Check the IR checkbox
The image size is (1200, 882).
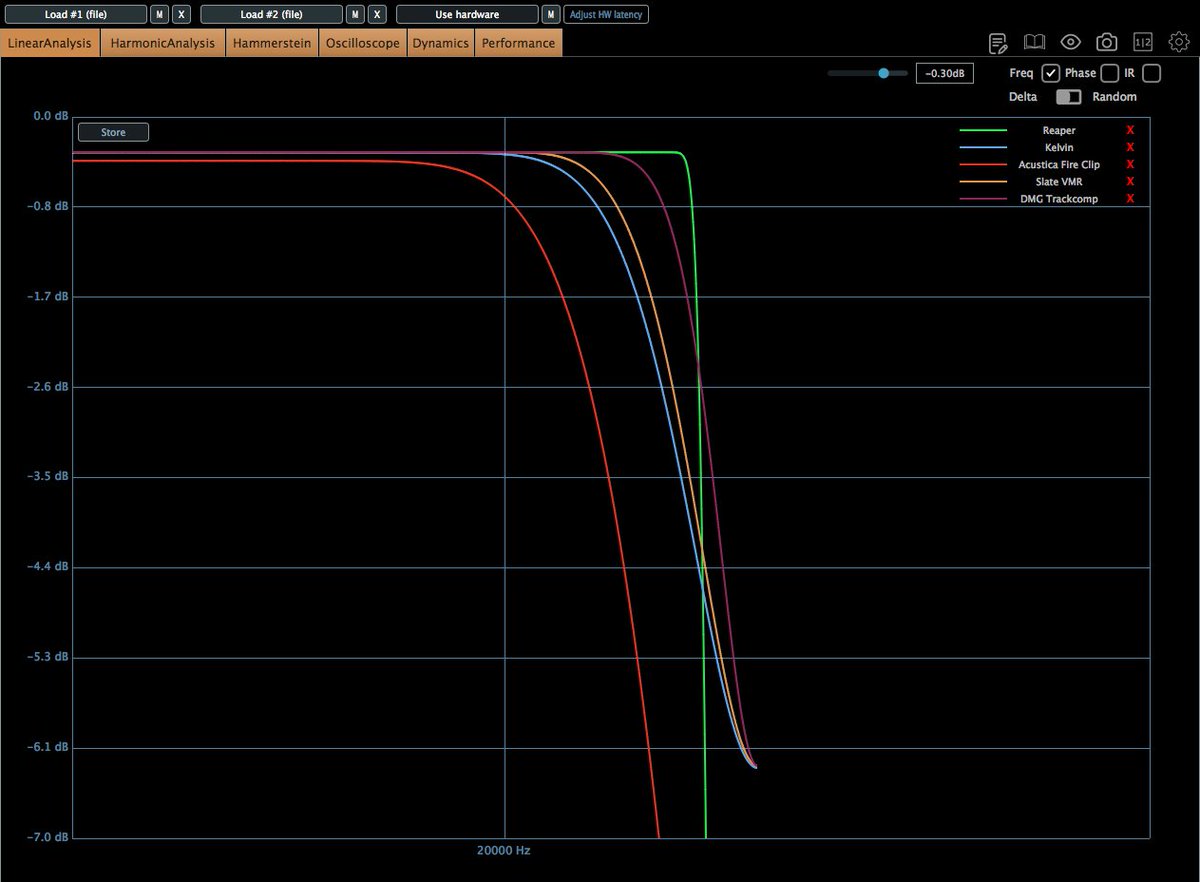click(1150, 72)
